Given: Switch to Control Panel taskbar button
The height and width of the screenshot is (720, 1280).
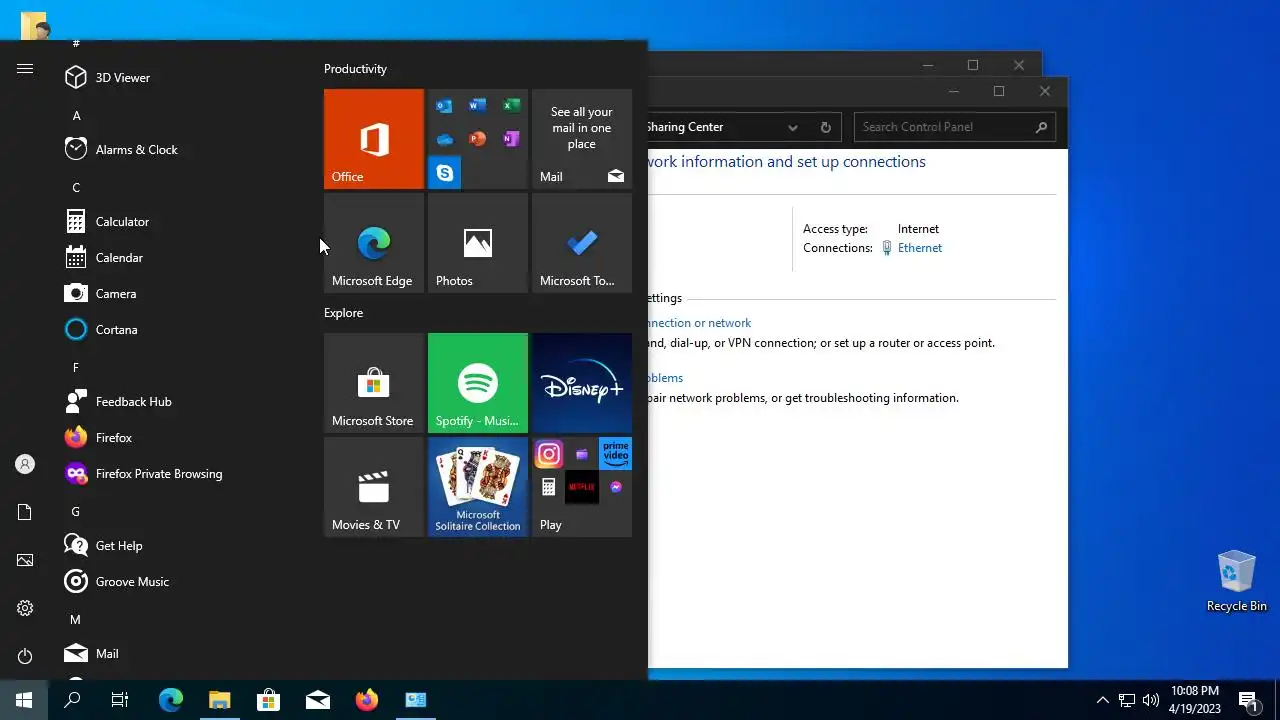Looking at the screenshot, I should pyautogui.click(x=416, y=700).
